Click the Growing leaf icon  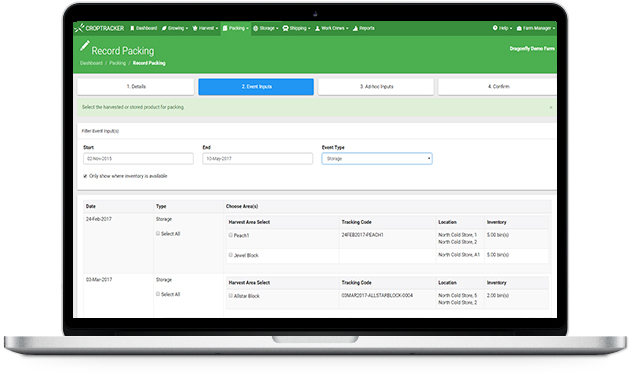tap(164, 28)
